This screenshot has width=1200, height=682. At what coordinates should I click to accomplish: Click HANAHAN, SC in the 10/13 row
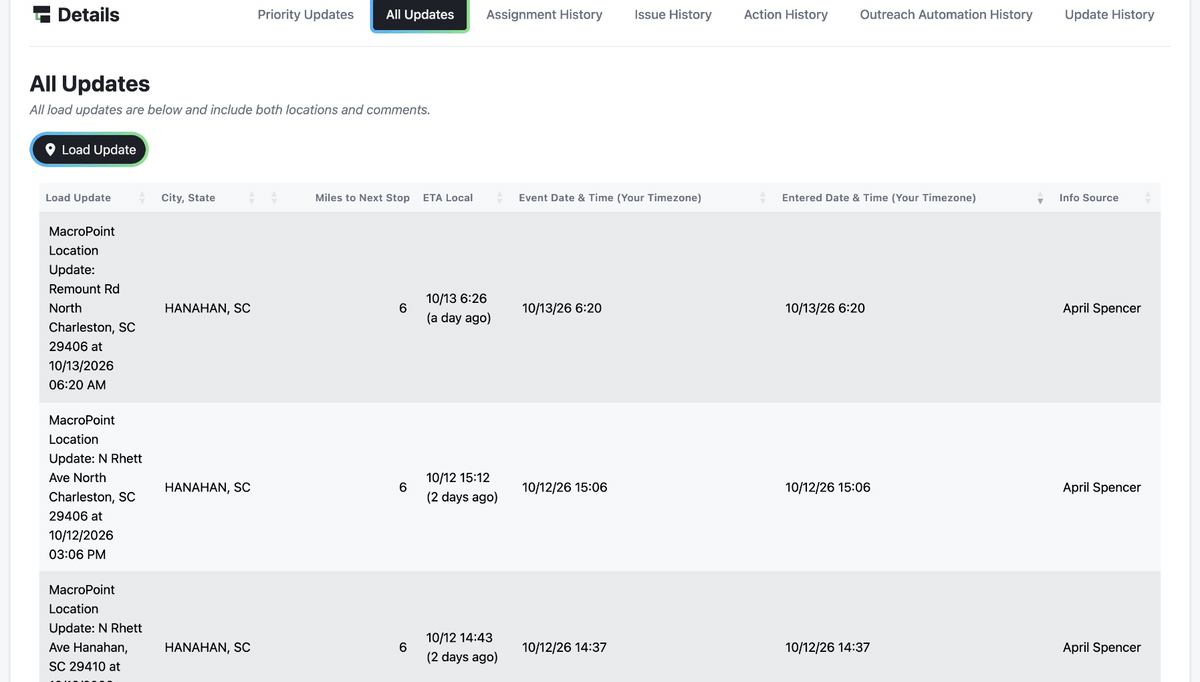pyautogui.click(x=207, y=308)
